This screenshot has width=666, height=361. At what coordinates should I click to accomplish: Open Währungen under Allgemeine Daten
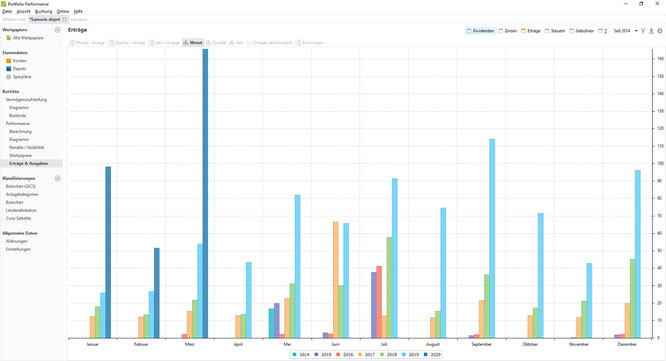(x=17, y=241)
